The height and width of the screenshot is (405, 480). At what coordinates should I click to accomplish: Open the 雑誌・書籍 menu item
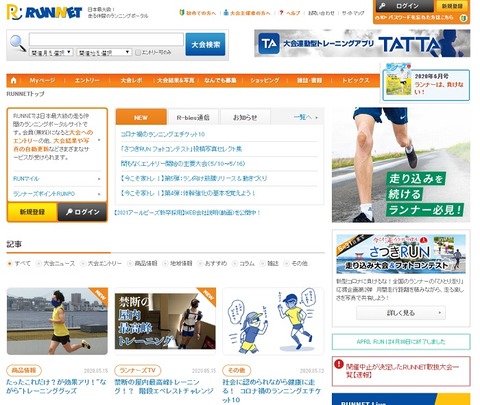309,80
